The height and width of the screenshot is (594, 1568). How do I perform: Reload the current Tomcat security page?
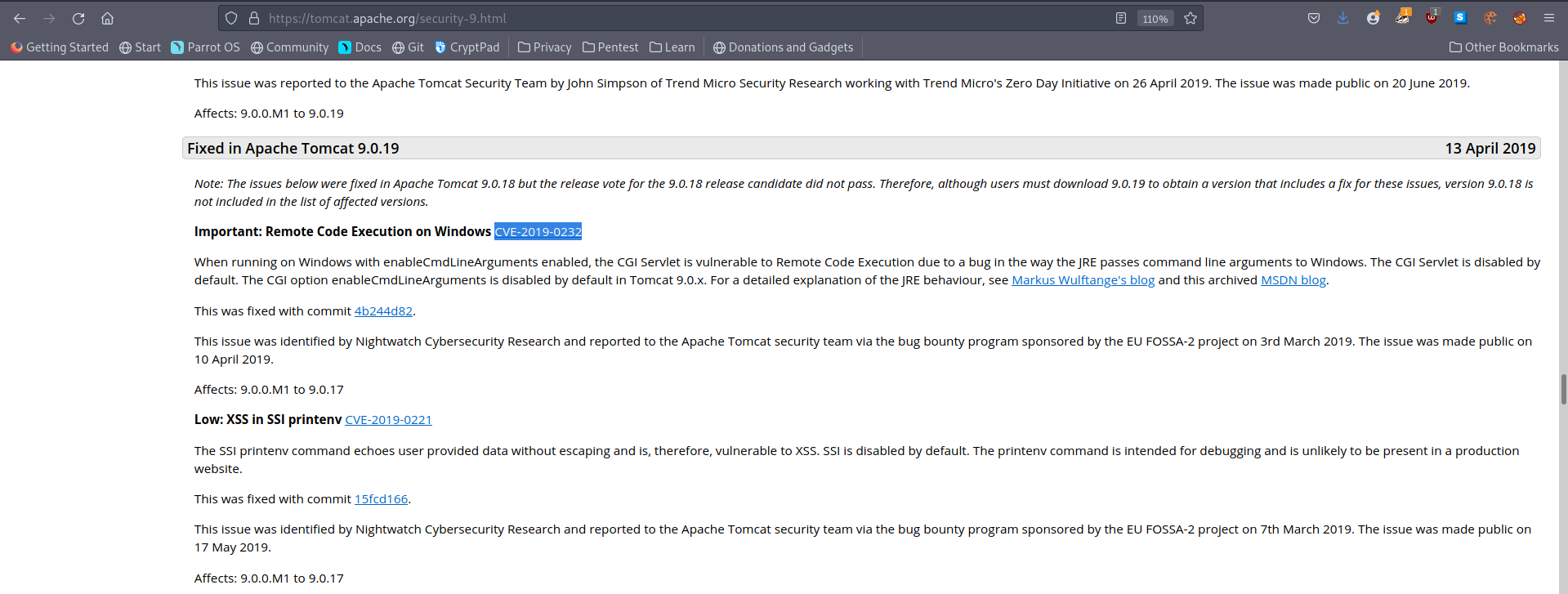pos(78,18)
